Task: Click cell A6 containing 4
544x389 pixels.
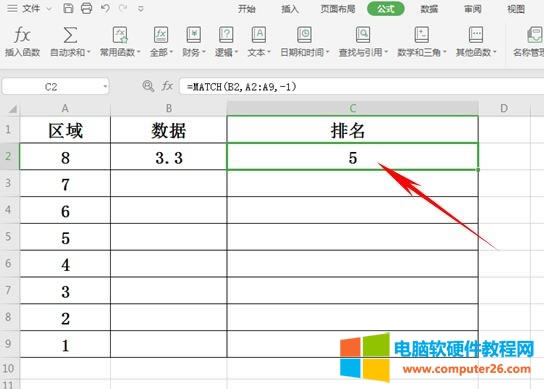Action: (x=65, y=264)
